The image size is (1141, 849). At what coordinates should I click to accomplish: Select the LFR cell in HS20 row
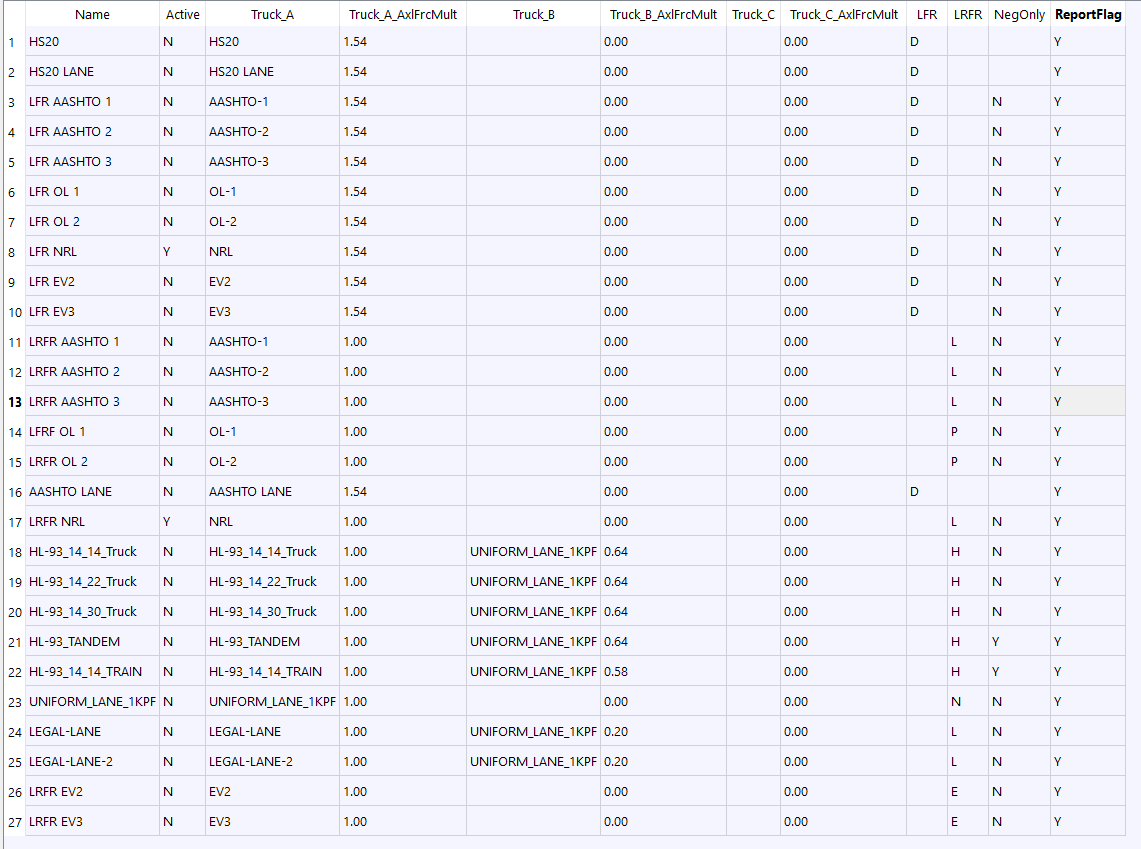click(926, 42)
